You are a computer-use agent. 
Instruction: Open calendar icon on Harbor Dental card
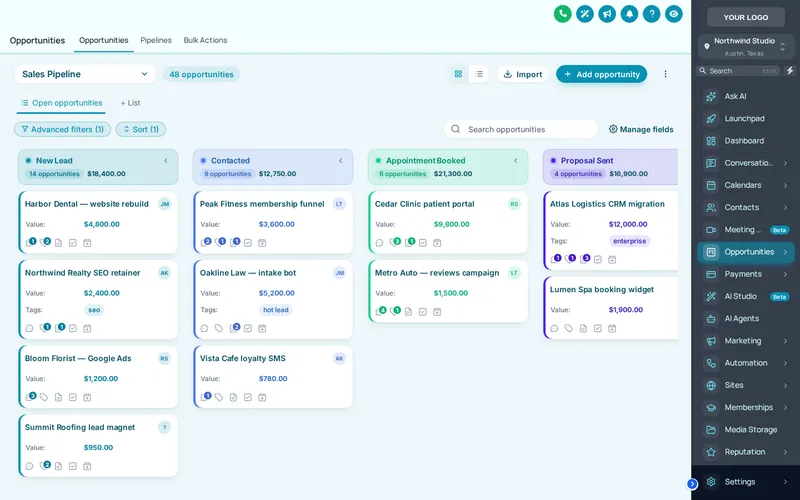point(87,243)
